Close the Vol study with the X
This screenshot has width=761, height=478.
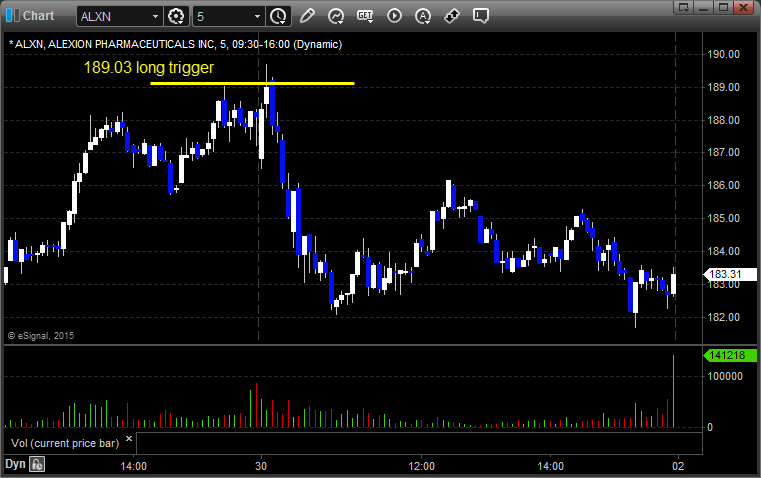click(x=129, y=439)
